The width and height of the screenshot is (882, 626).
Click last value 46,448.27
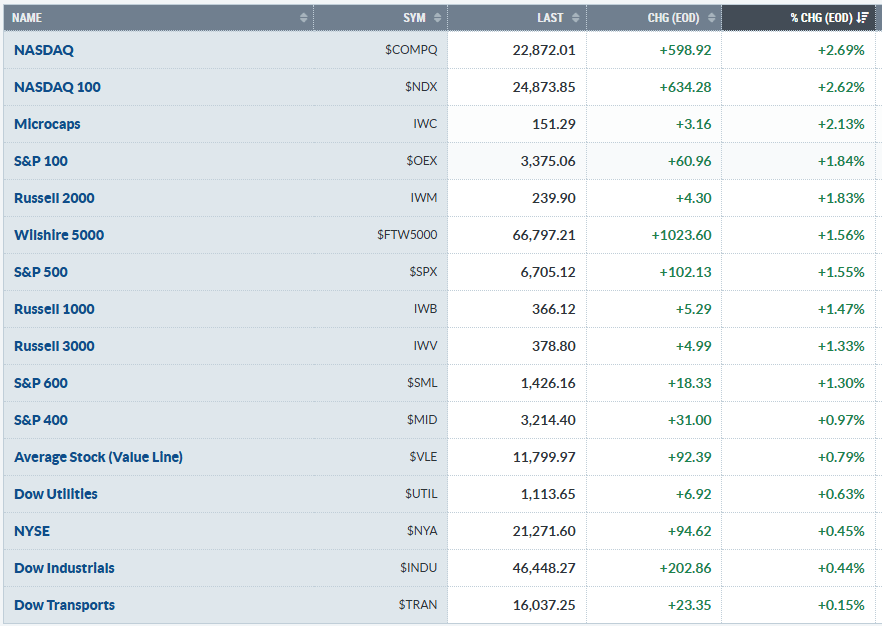pos(544,568)
